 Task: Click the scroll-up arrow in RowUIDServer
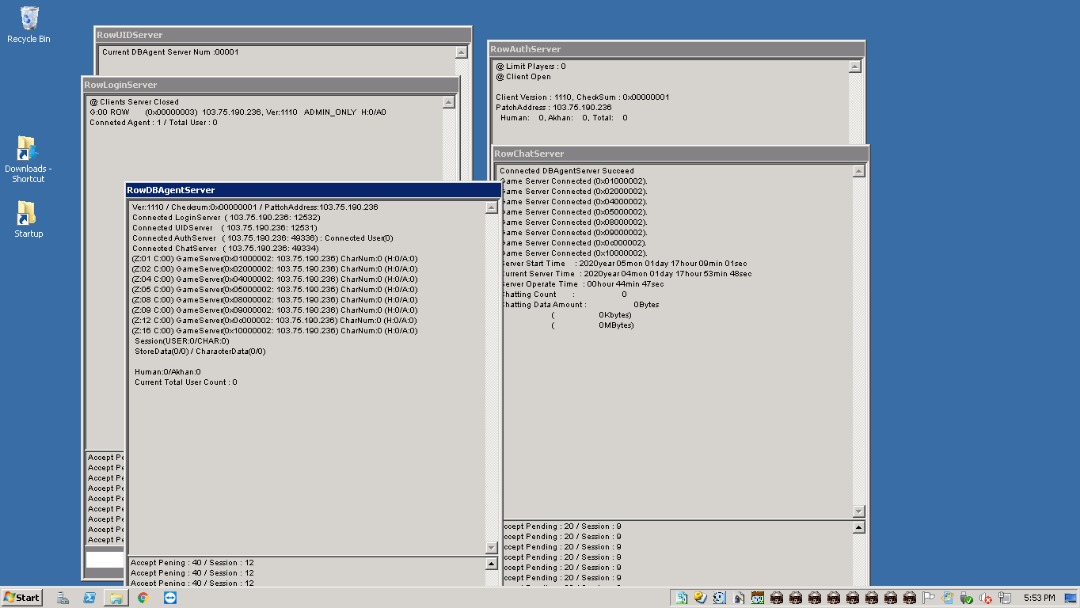point(461,52)
